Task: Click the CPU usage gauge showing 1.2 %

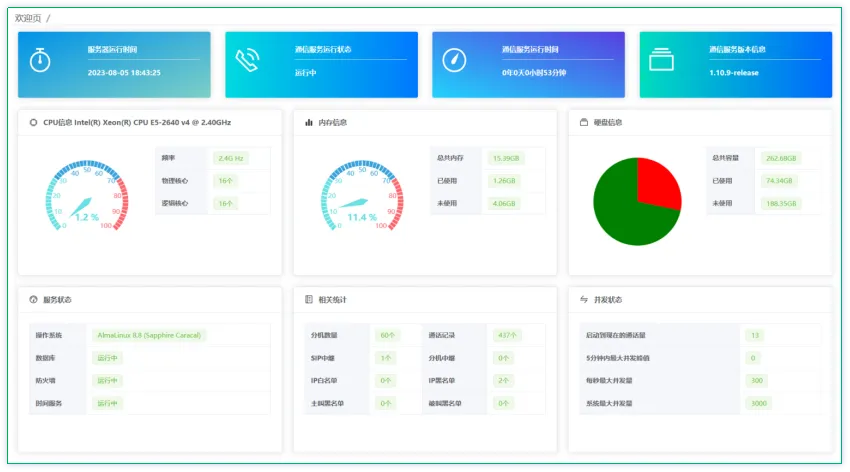Action: point(87,196)
